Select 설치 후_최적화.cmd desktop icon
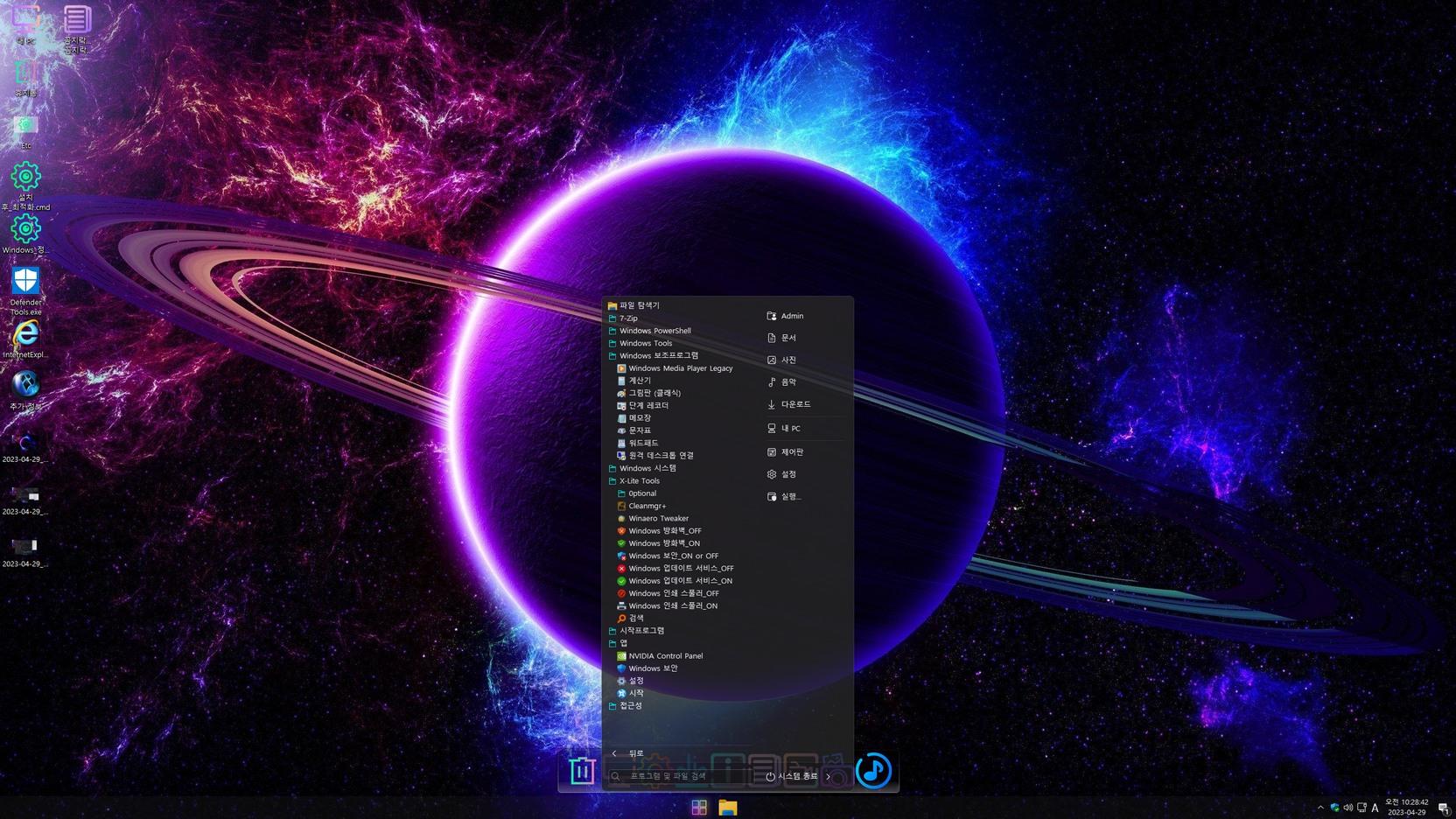 coord(25,186)
